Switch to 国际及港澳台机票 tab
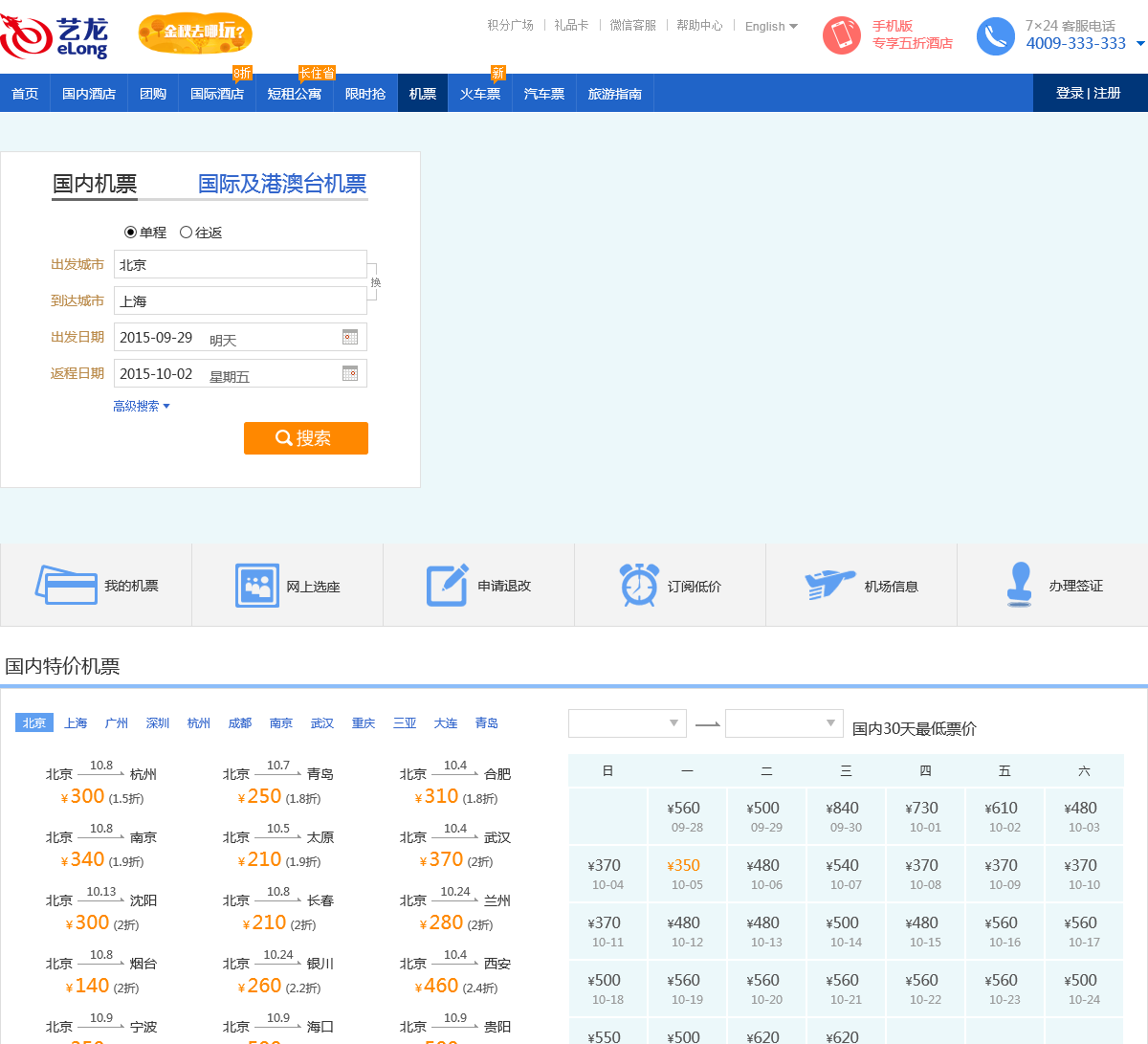 pos(282,184)
